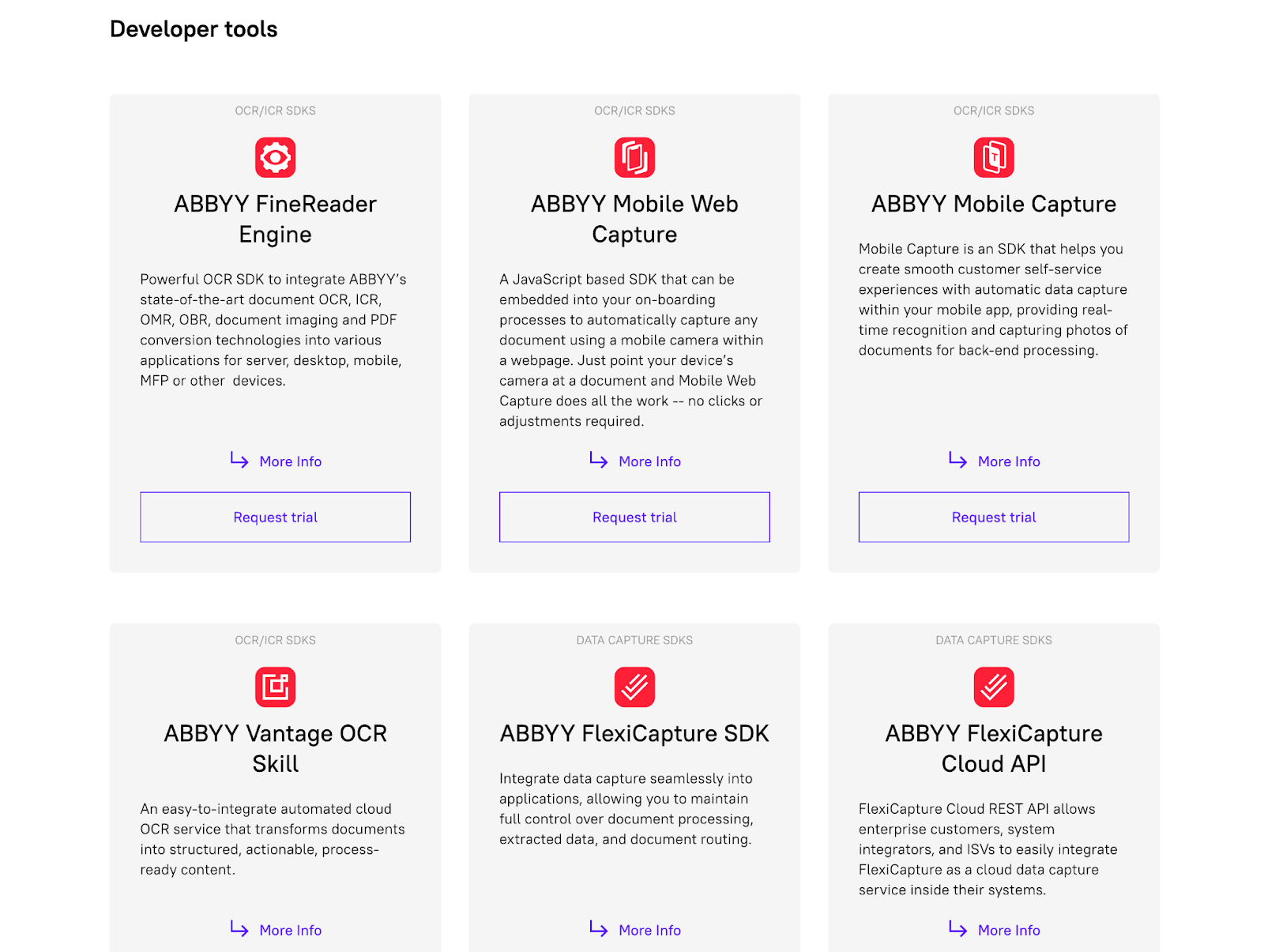Click the DATA CAPTURE SDKS label above FlexiCapture SDK
The width and height of the screenshot is (1264, 952).
634,640
